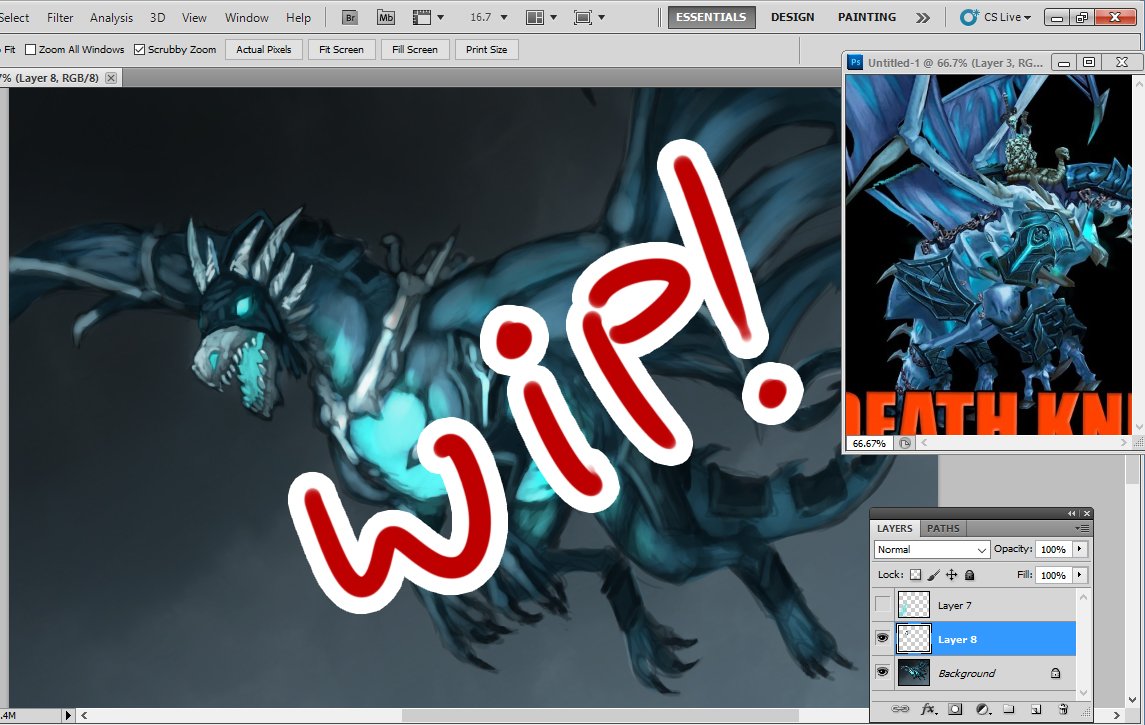Click the Fit Screen button
This screenshot has height=725, width=1145.
tap(341, 50)
